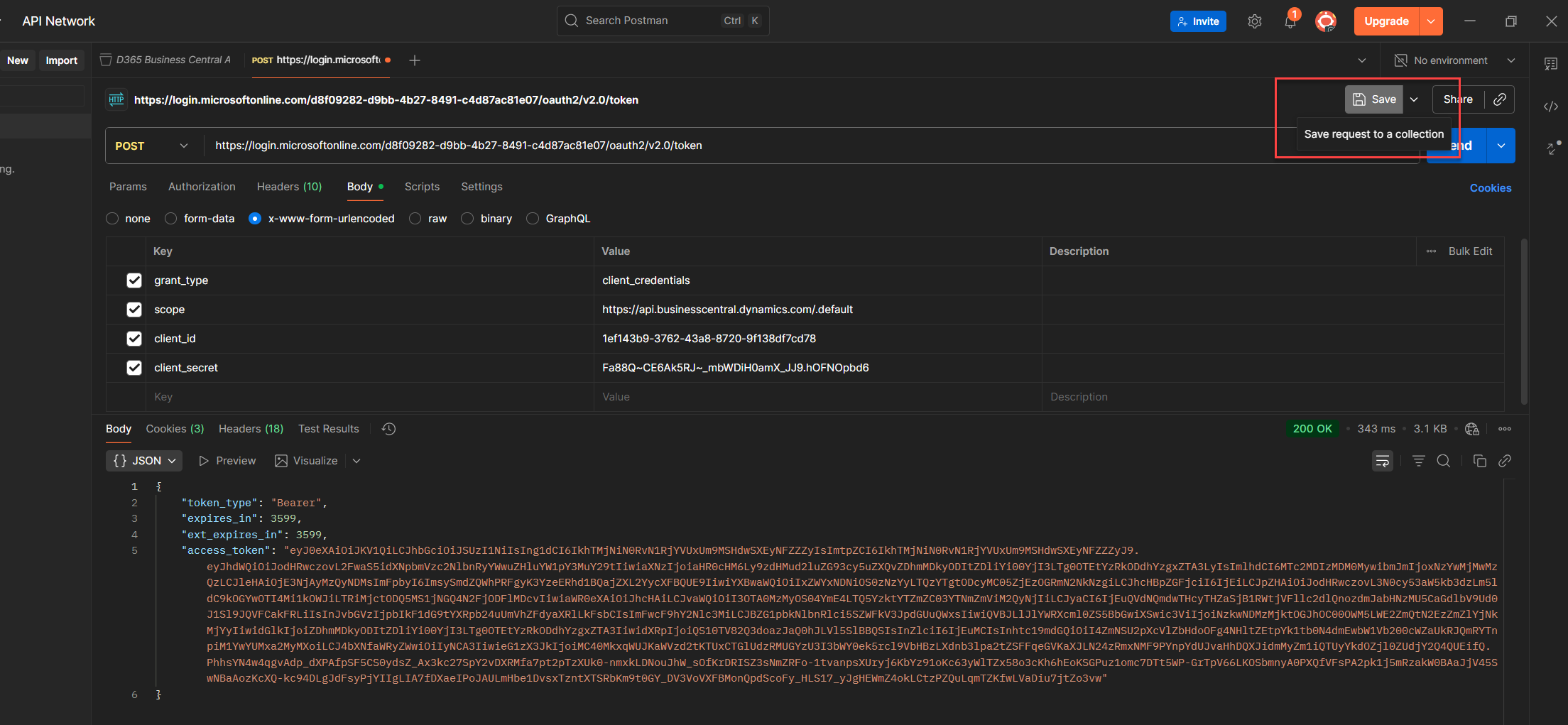1568x725 pixels.
Task: Open the response Headers (18) tab
Action: click(x=251, y=429)
